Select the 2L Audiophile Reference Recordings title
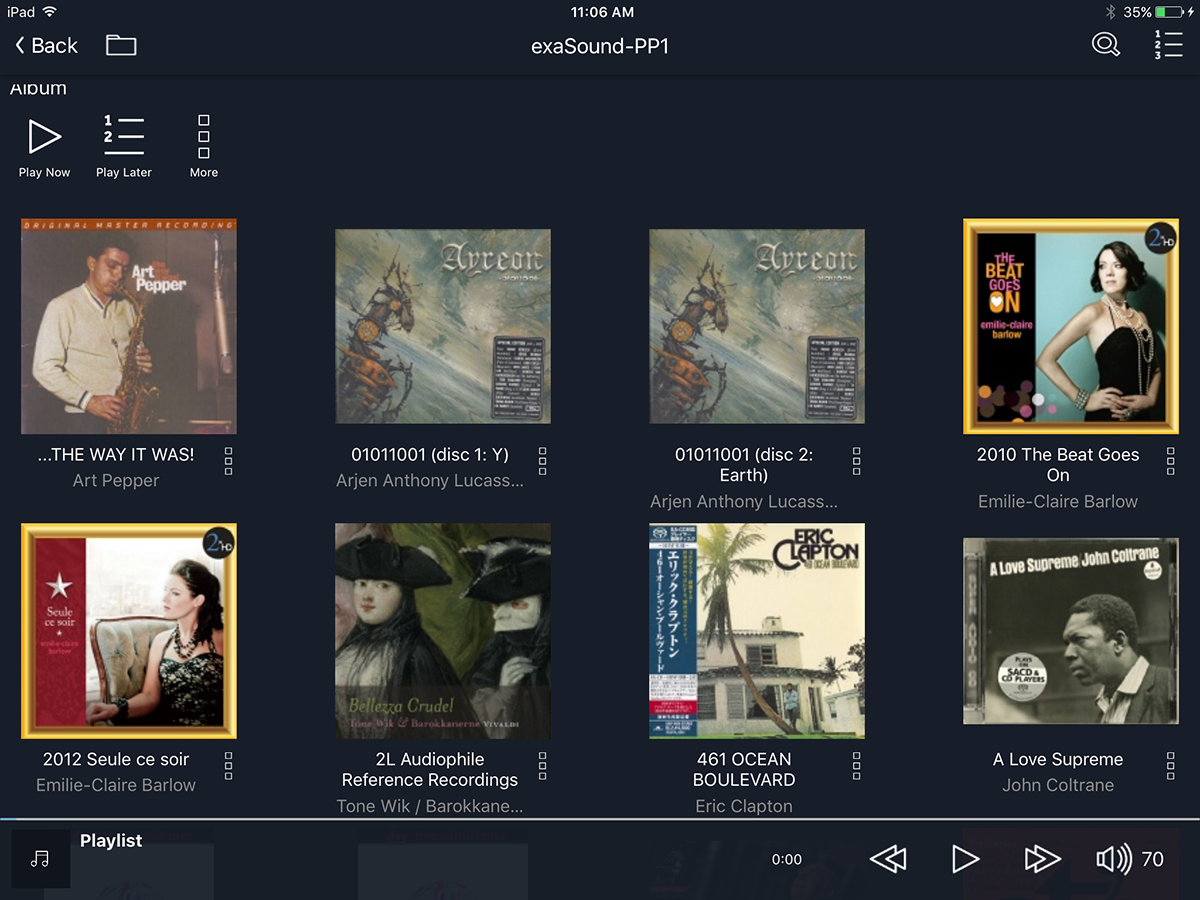The width and height of the screenshot is (1200, 900). click(430, 770)
